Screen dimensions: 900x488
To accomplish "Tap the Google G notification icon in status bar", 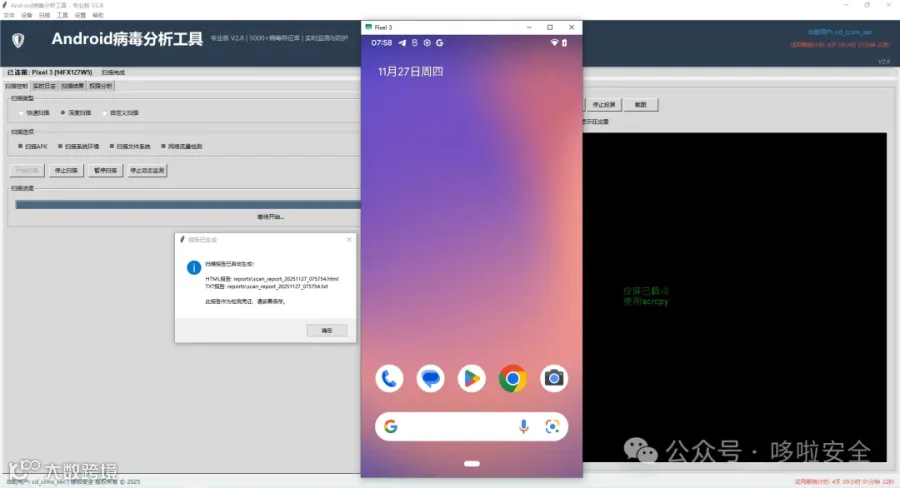I will [440, 43].
